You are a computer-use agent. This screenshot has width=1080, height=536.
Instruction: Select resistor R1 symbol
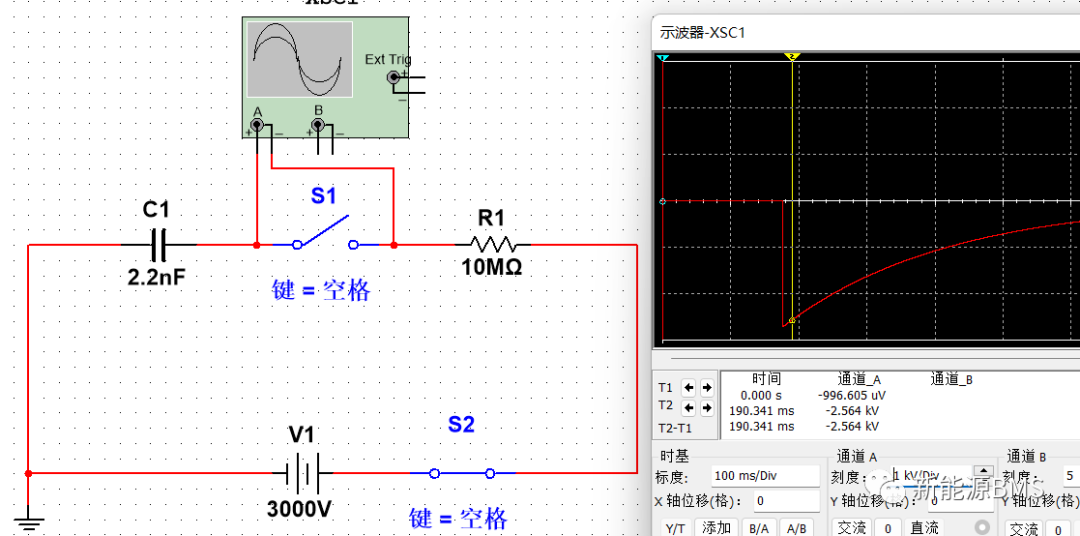click(x=492, y=244)
